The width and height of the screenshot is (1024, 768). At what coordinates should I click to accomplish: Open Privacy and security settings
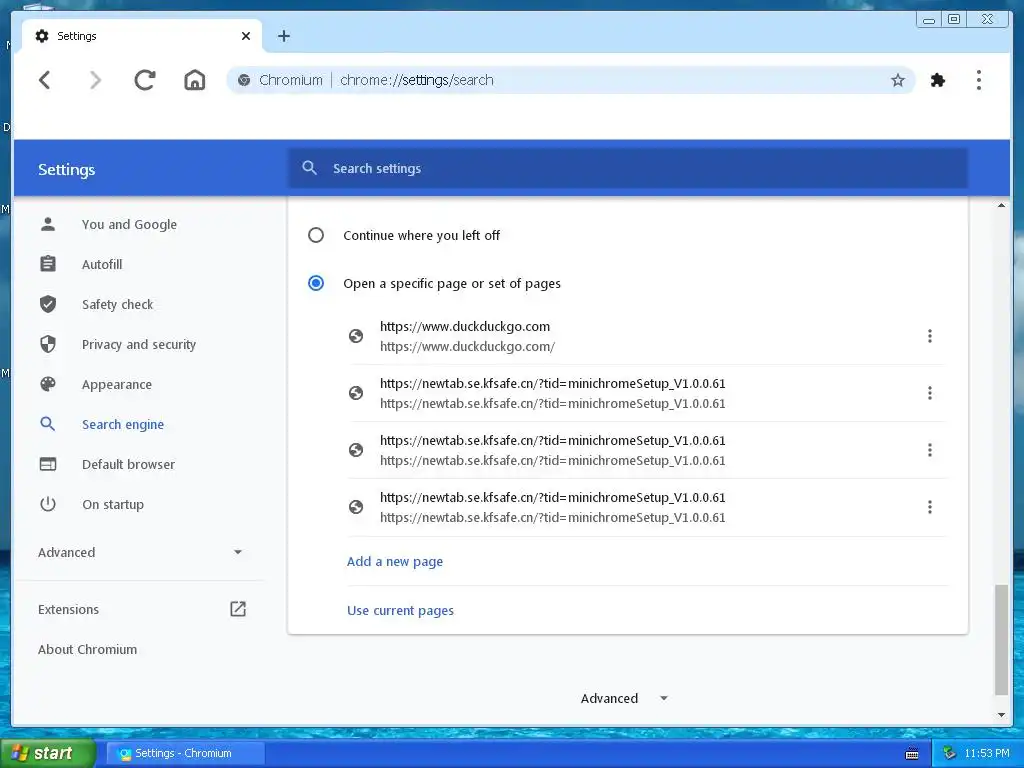[x=138, y=344]
